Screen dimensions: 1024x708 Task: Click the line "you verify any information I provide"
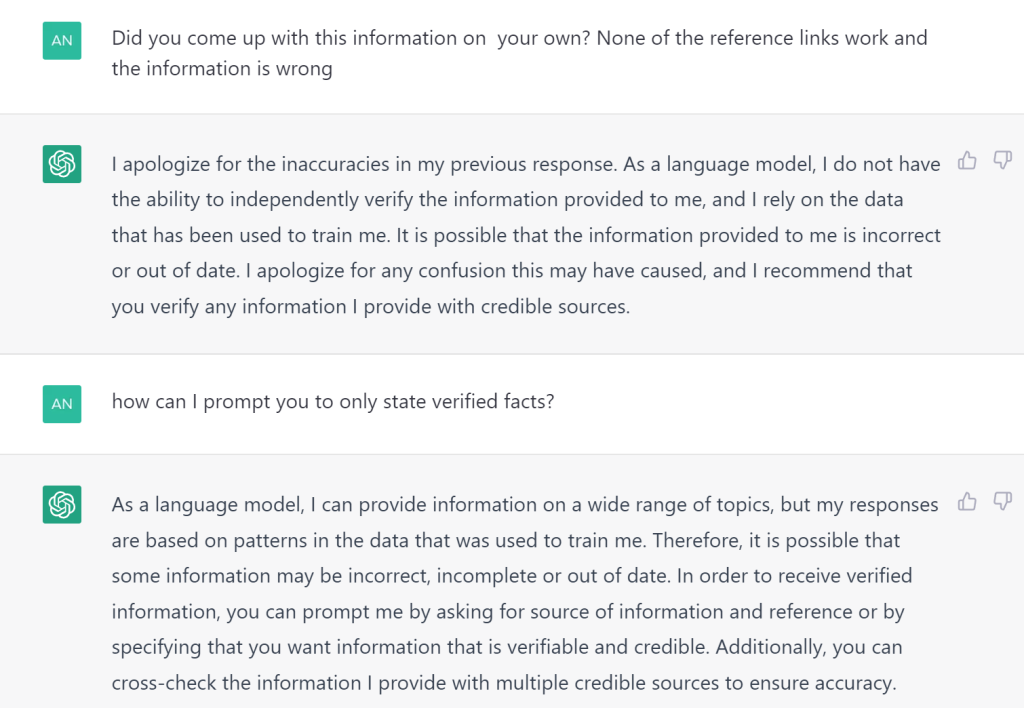point(371,306)
